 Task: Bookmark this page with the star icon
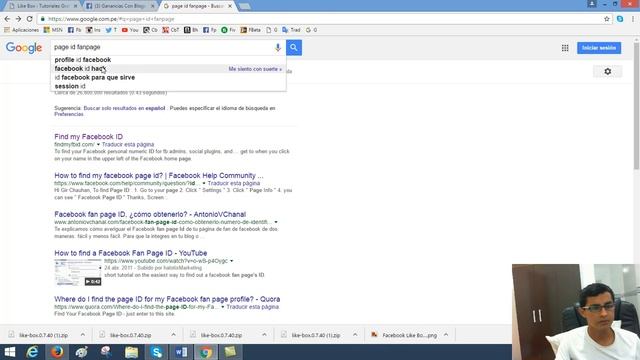coord(607,19)
